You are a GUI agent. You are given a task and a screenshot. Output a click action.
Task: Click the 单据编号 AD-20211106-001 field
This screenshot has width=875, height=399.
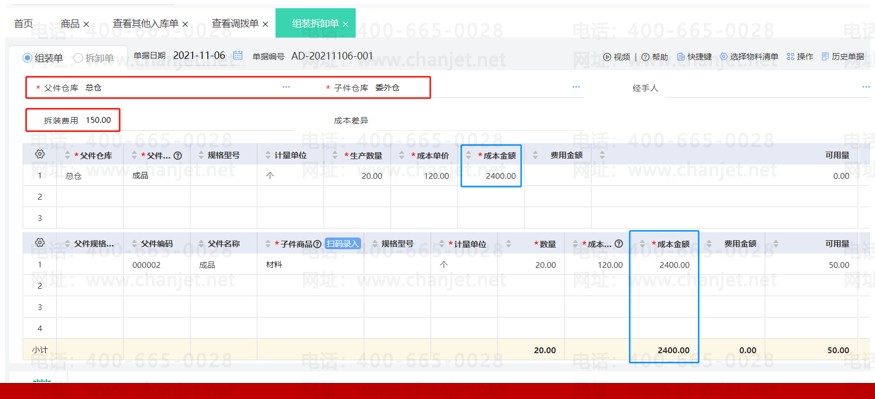(x=332, y=56)
